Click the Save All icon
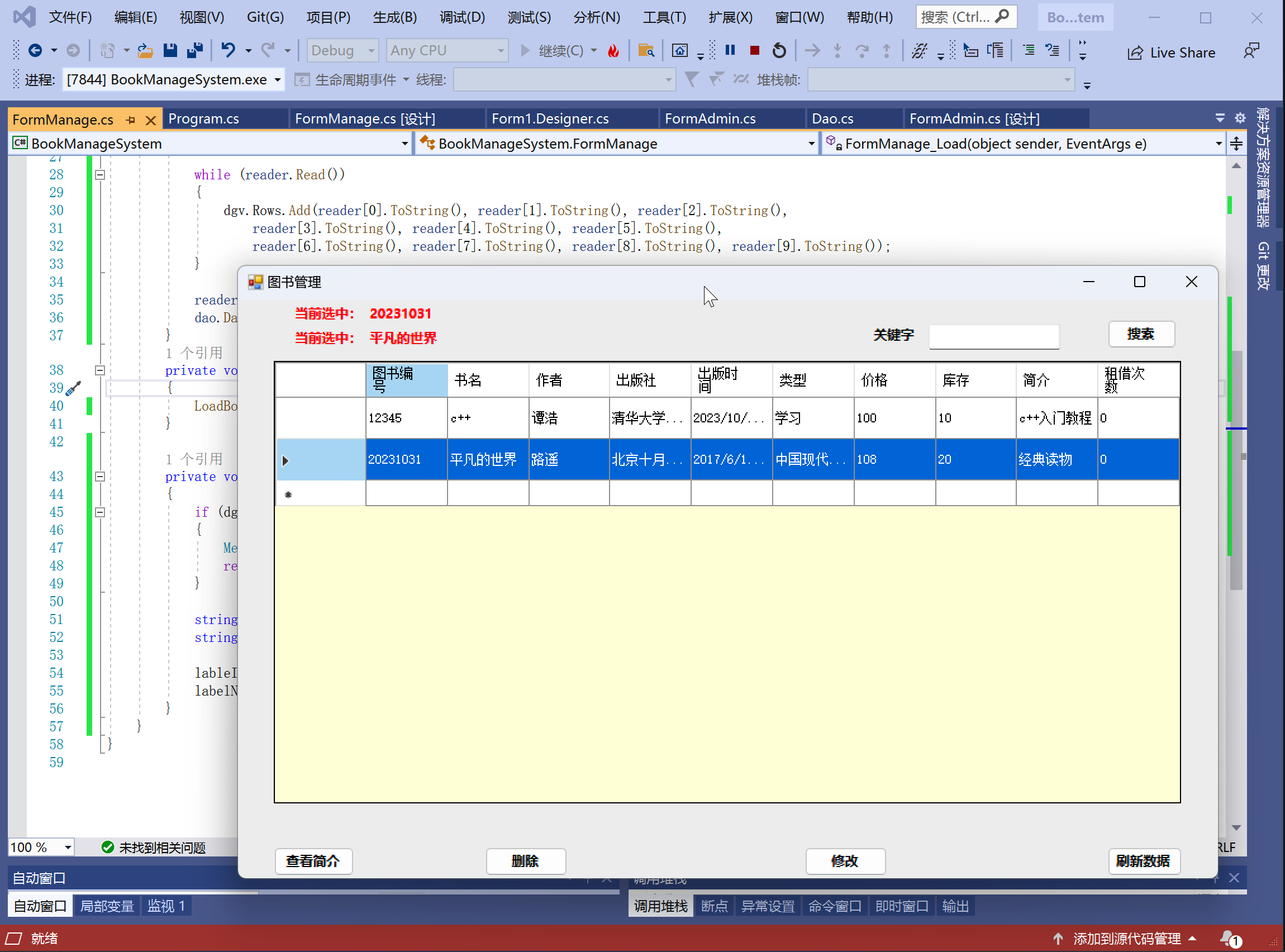The height and width of the screenshot is (952, 1285). (195, 51)
